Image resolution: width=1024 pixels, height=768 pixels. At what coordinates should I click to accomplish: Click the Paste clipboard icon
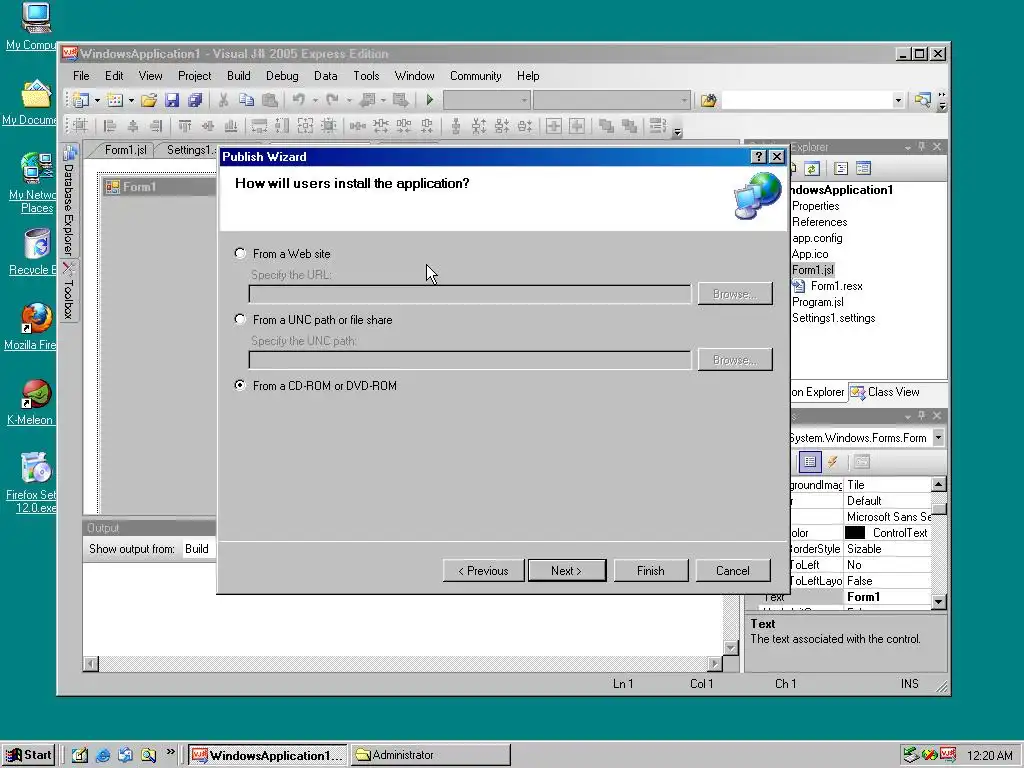(x=269, y=100)
